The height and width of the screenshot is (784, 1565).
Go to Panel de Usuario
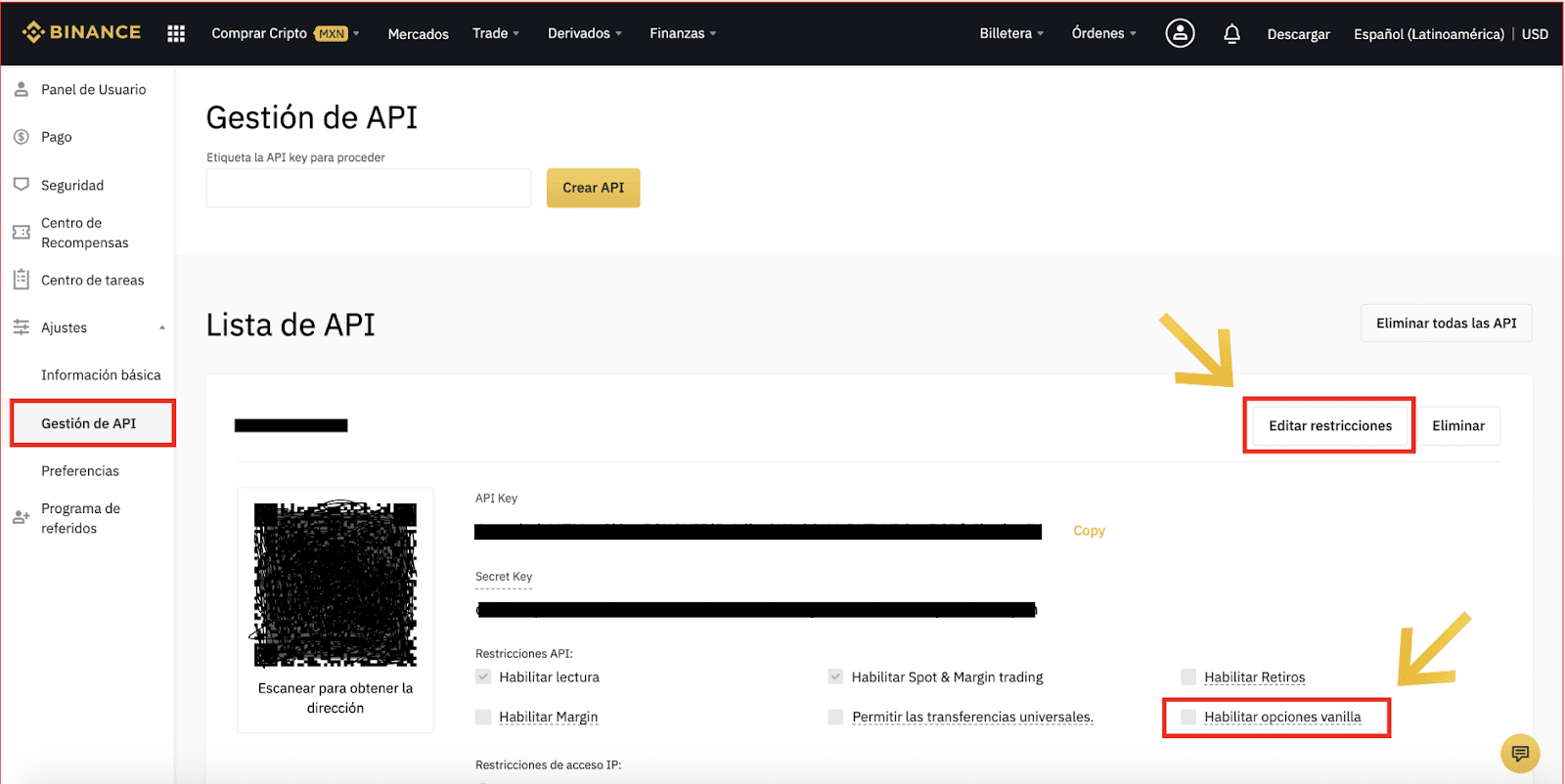tap(94, 89)
